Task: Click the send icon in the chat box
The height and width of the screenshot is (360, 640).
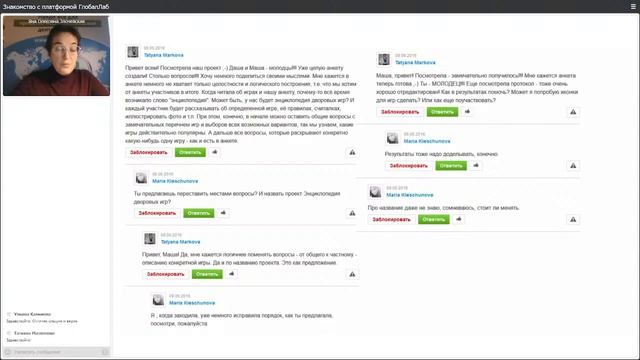Action: pyautogui.click(x=105, y=352)
